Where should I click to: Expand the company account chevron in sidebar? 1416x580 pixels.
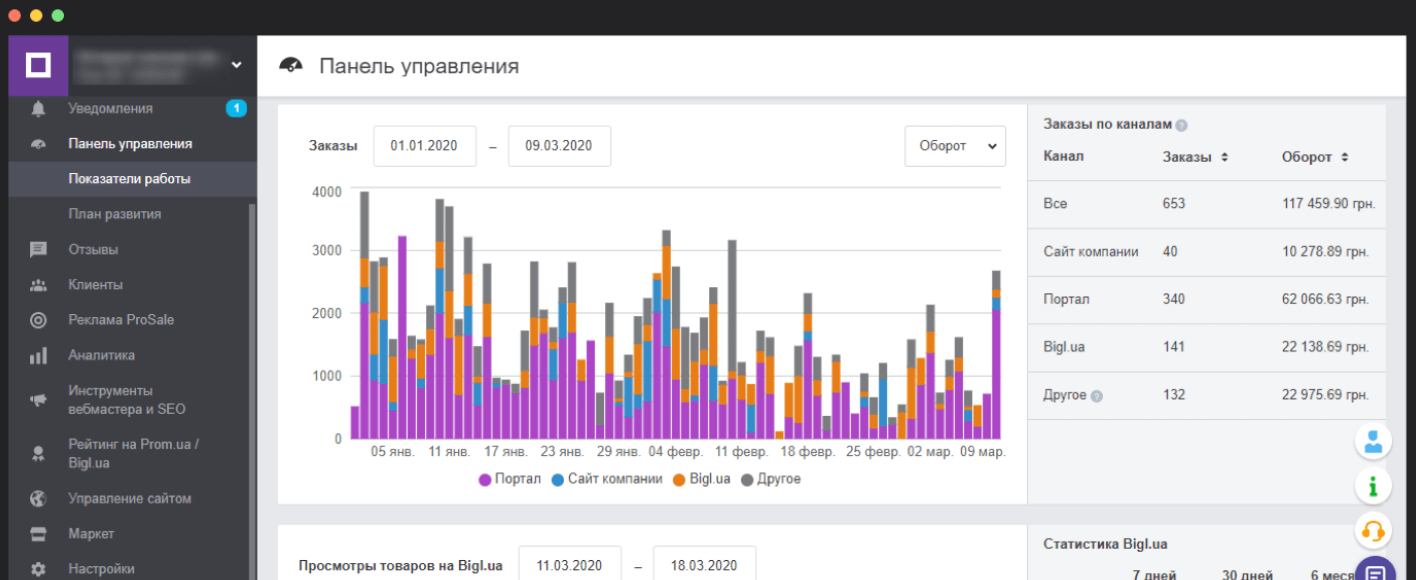(236, 65)
